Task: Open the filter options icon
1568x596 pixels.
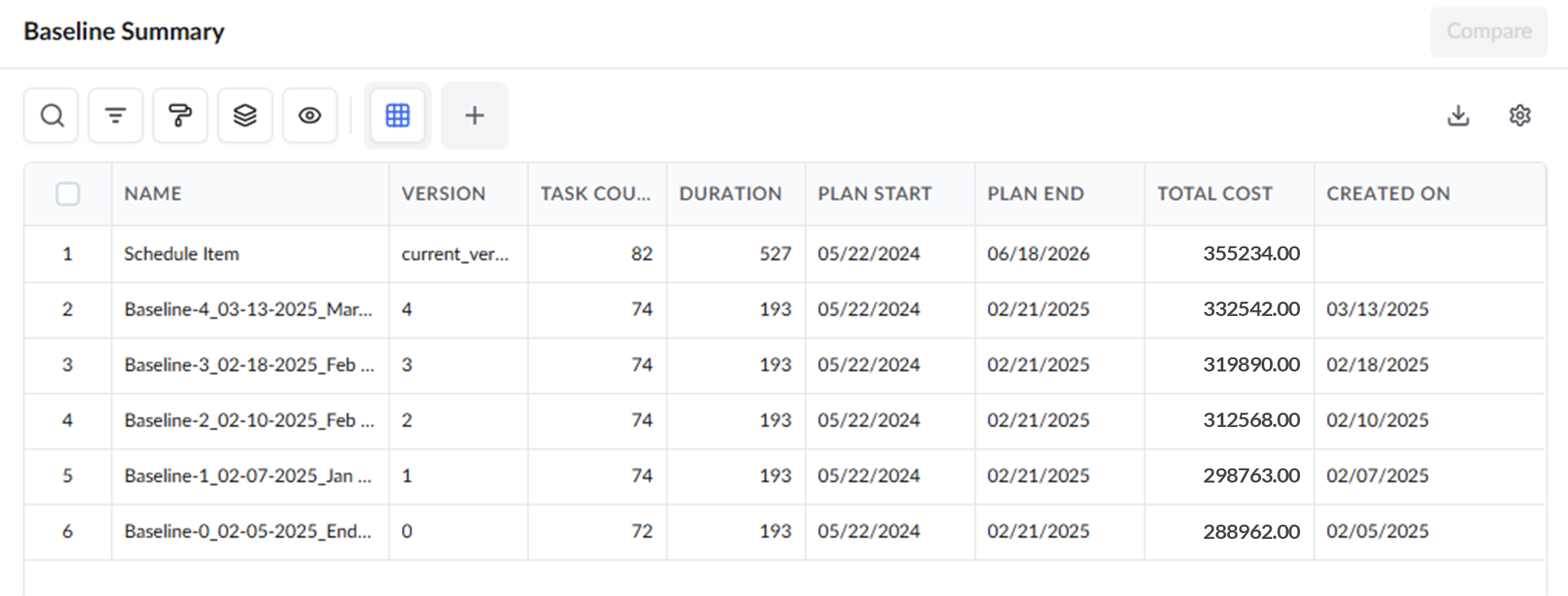Action: click(x=116, y=115)
